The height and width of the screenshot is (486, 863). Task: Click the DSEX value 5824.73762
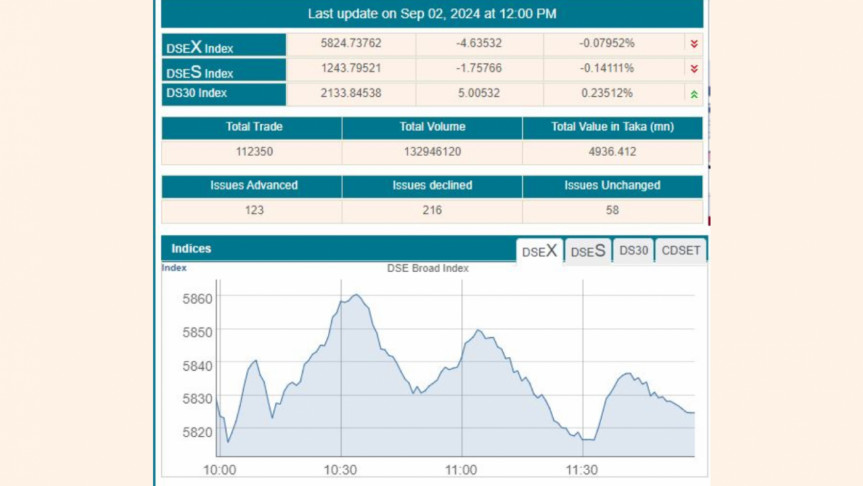(351, 43)
